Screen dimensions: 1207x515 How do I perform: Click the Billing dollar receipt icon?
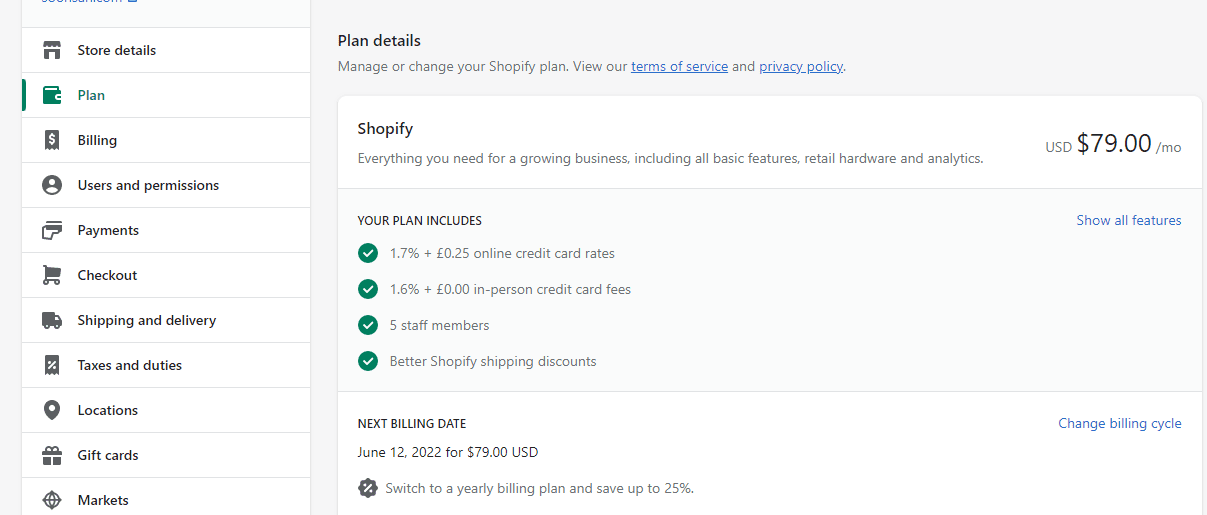(52, 140)
